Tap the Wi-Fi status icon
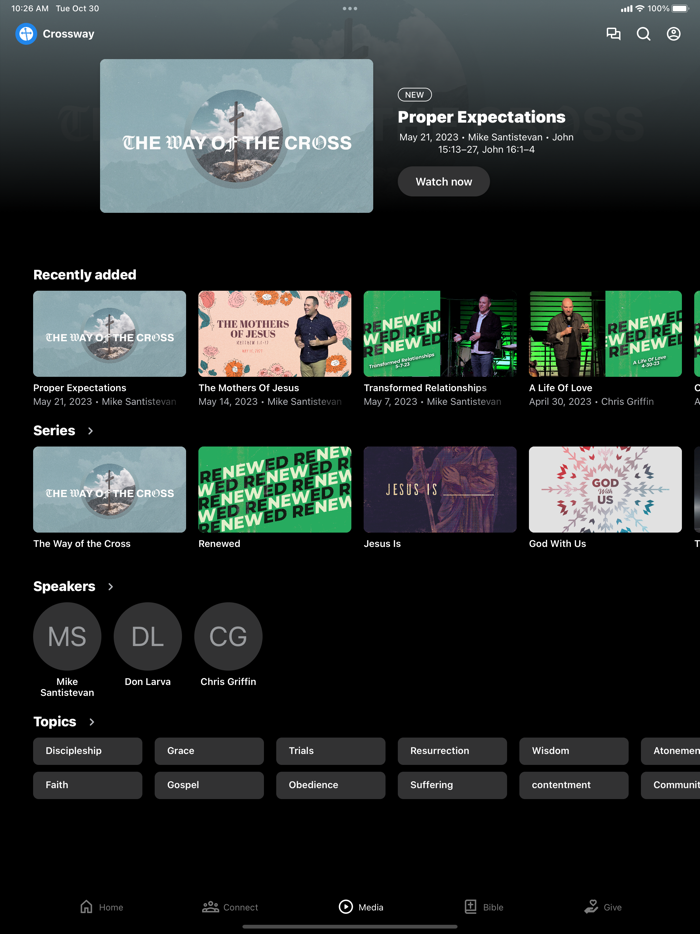The width and height of the screenshot is (700, 934). [640, 8]
